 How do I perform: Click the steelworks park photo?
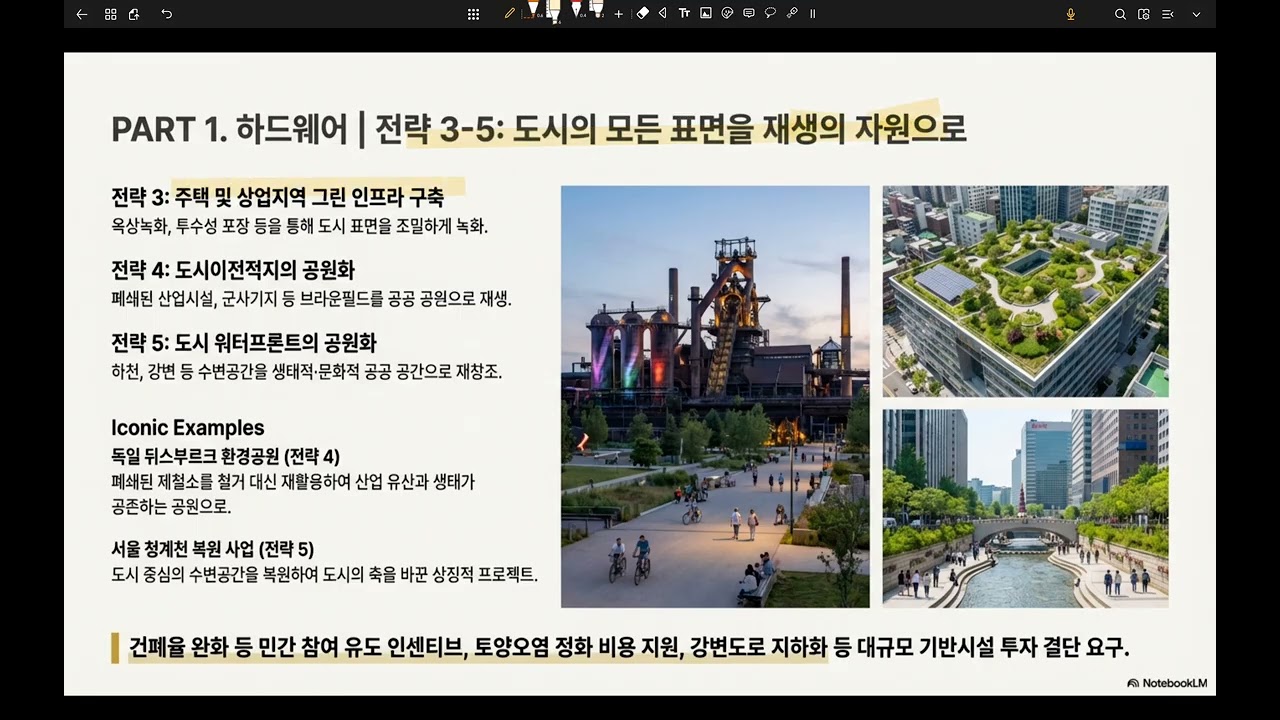tap(715, 397)
